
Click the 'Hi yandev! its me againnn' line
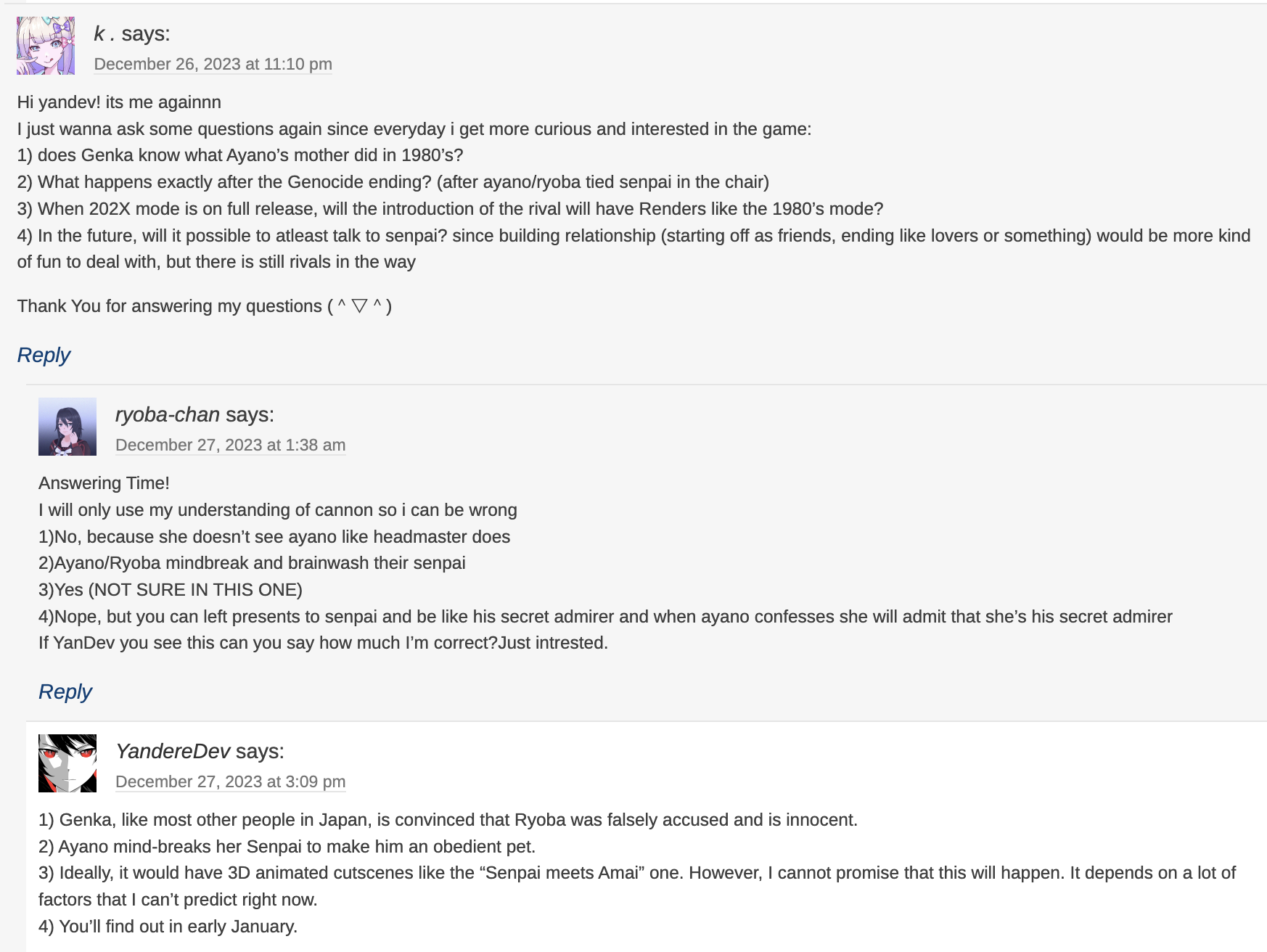point(119,102)
